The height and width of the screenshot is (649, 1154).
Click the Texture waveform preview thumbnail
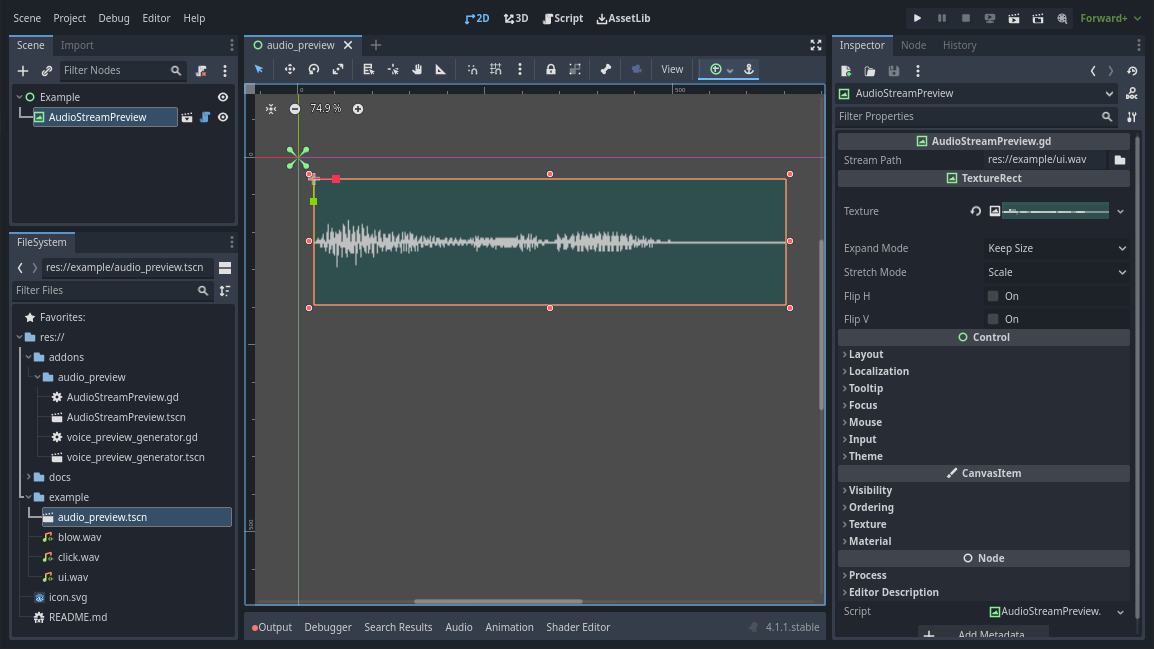[x=1055, y=211]
